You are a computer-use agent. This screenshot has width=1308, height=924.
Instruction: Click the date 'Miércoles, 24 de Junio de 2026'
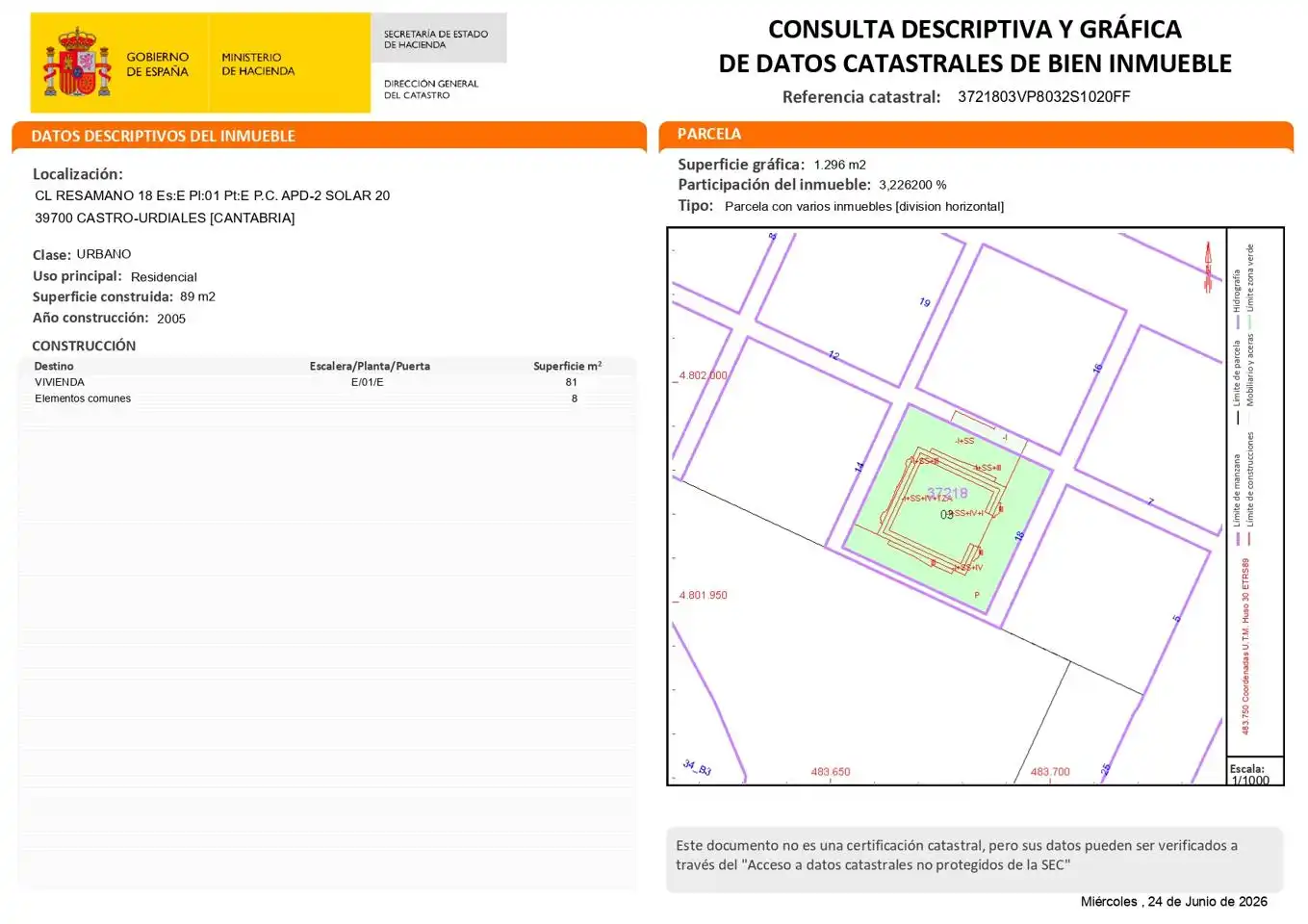click(1173, 902)
